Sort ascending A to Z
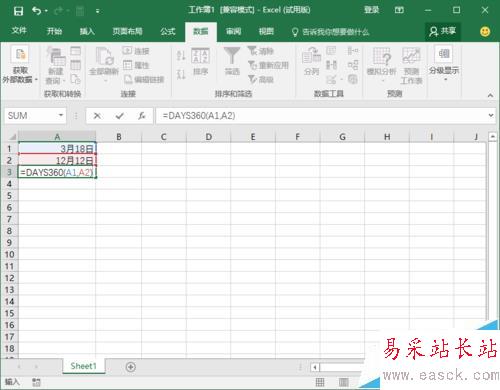The width and height of the screenshot is (500, 390). coord(181,55)
